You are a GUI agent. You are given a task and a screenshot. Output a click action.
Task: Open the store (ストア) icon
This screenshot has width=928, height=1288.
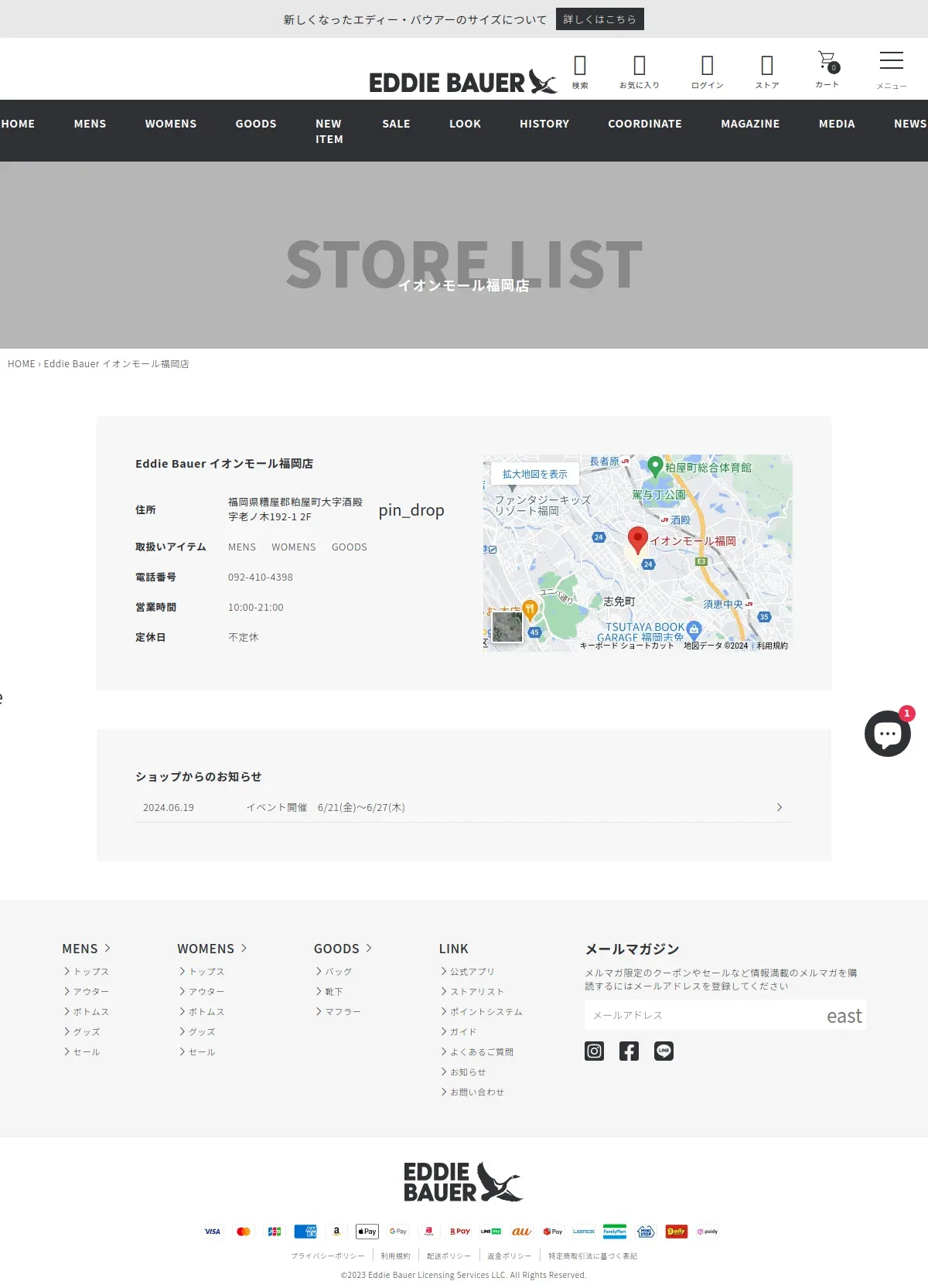click(x=767, y=72)
